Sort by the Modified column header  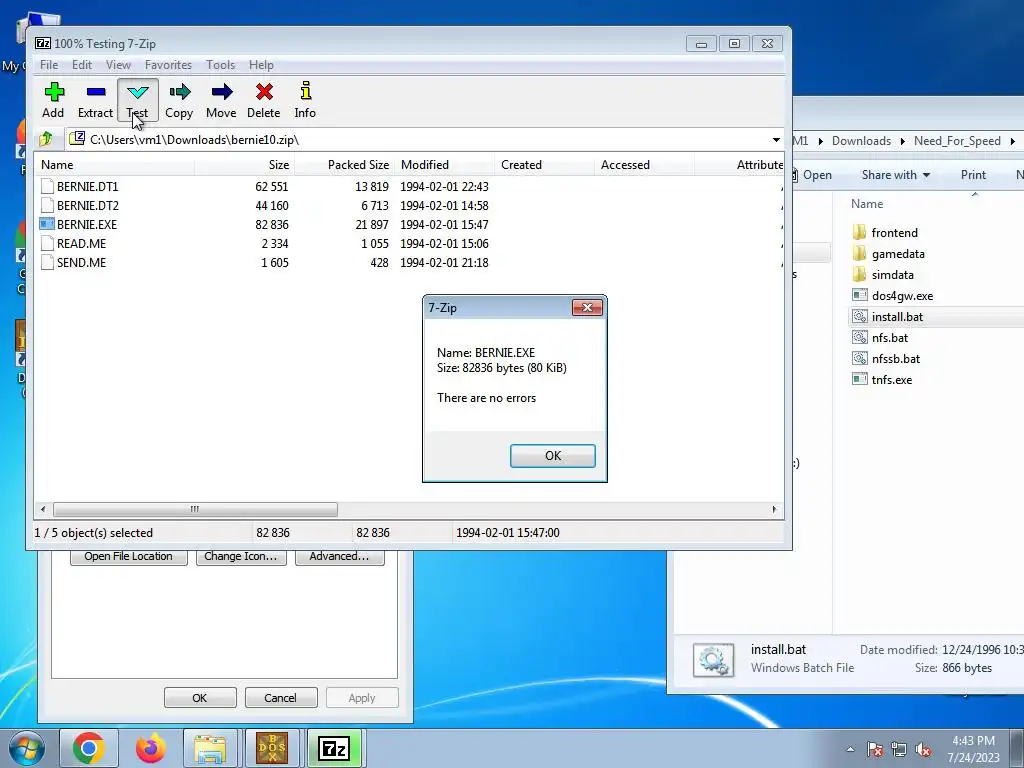444,165
